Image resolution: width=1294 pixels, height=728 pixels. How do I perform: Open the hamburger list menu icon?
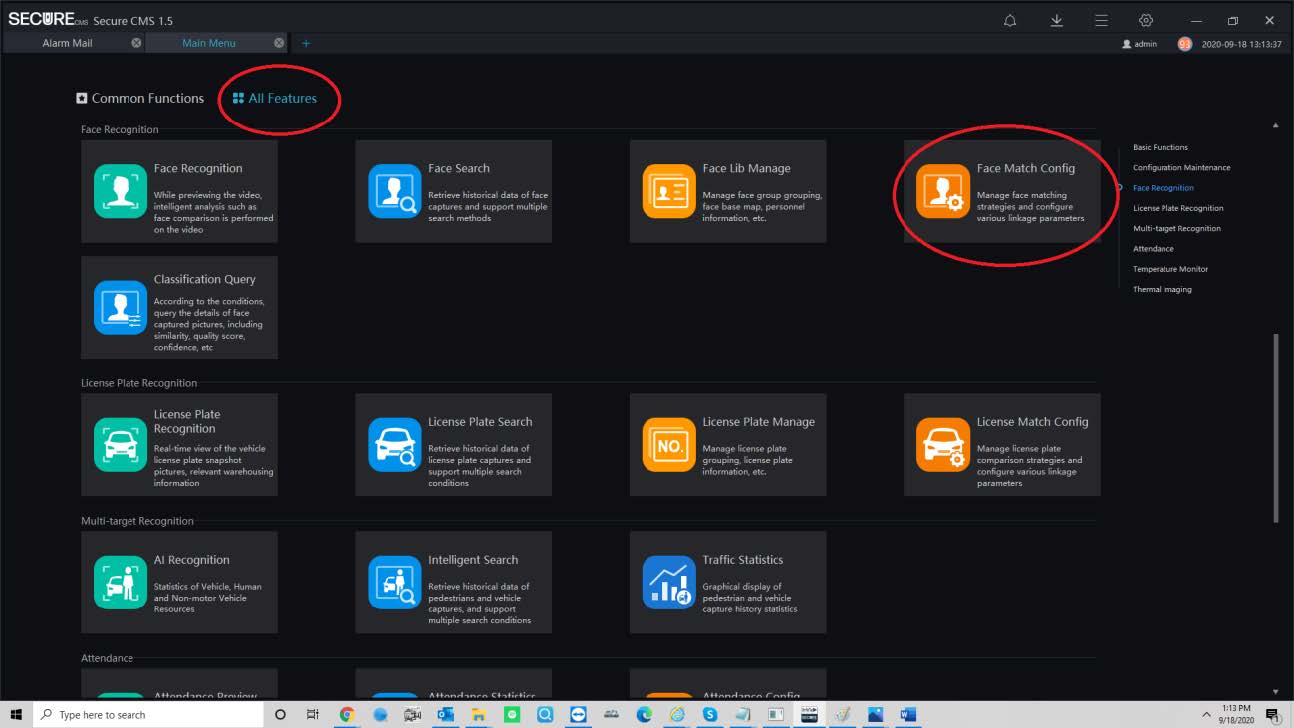1101,20
